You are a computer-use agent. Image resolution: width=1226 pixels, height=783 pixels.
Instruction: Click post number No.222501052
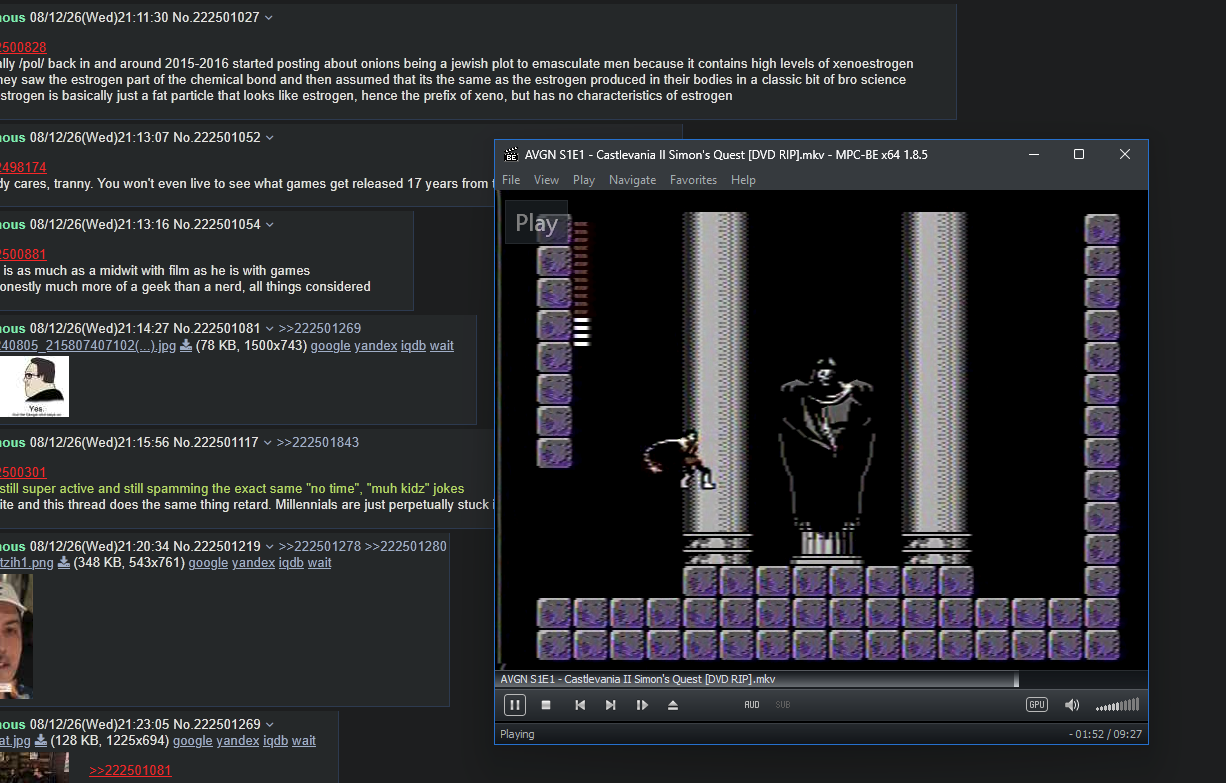pos(217,137)
